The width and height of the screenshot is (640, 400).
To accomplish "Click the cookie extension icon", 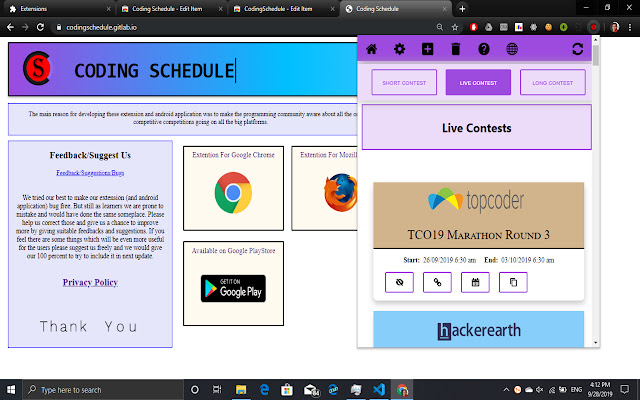I will pos(549,27).
